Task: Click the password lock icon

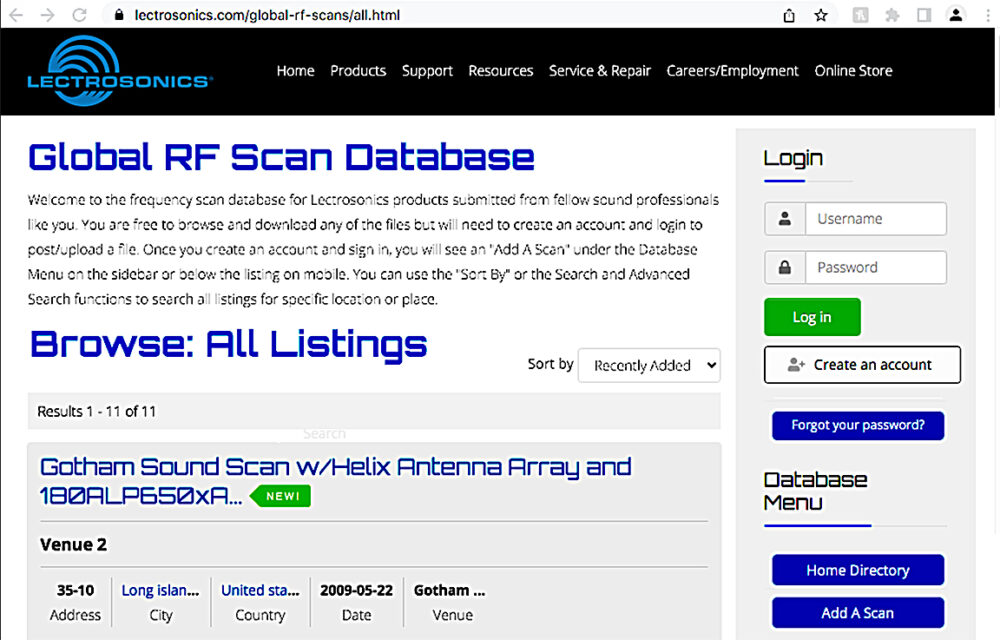Action: [x=785, y=267]
